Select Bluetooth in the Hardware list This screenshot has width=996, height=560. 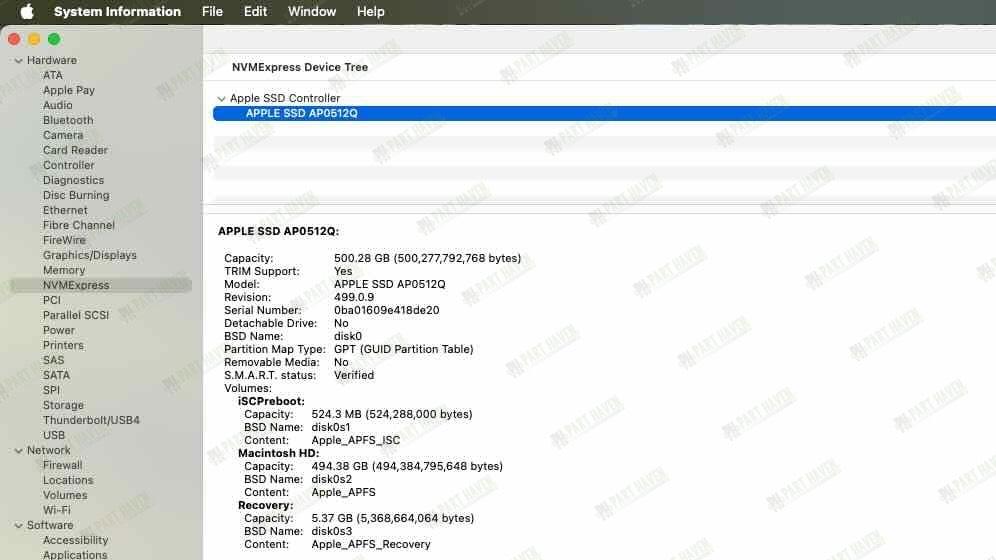(68, 120)
